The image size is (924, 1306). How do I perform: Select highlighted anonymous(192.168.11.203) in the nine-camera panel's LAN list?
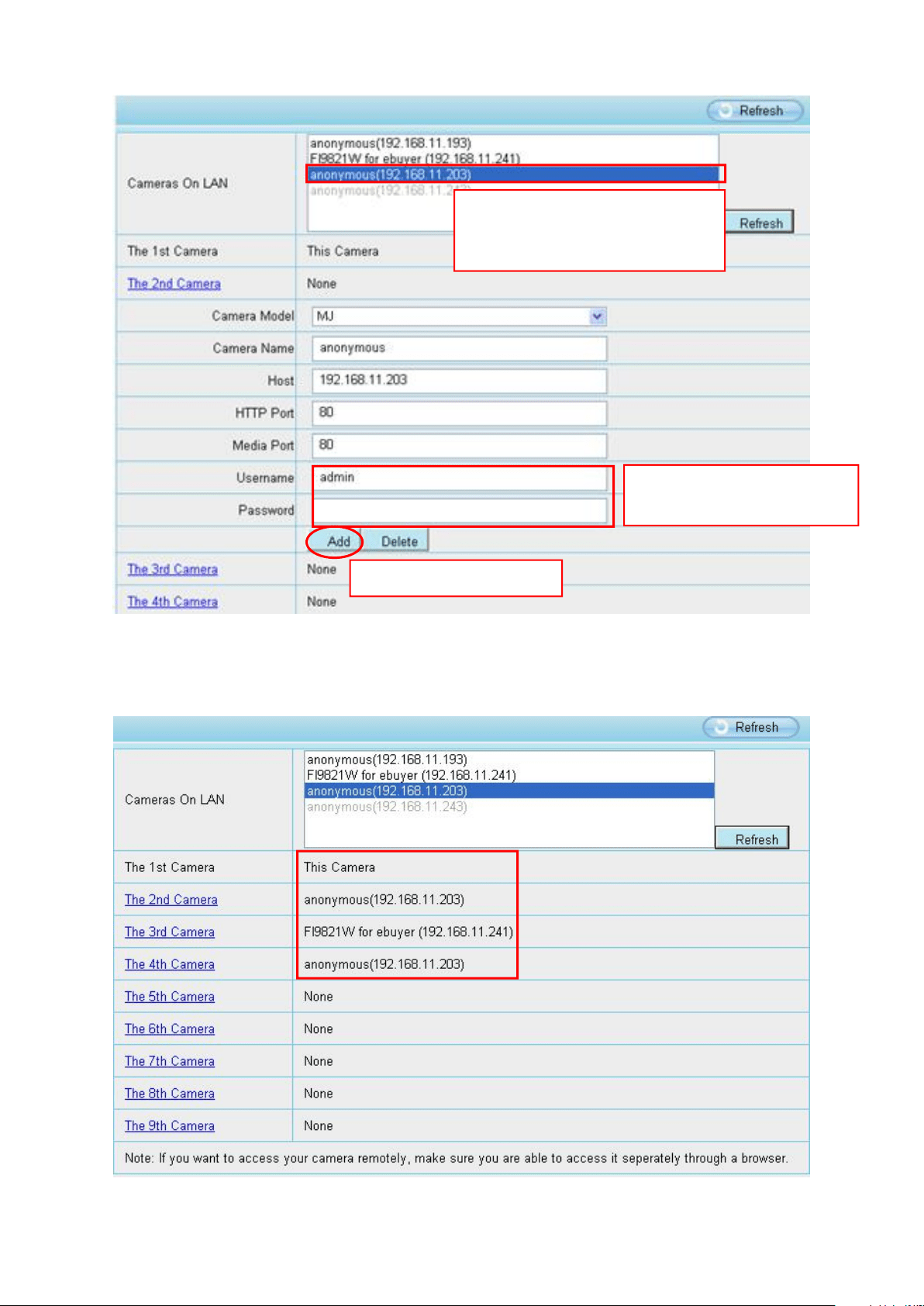click(x=509, y=791)
